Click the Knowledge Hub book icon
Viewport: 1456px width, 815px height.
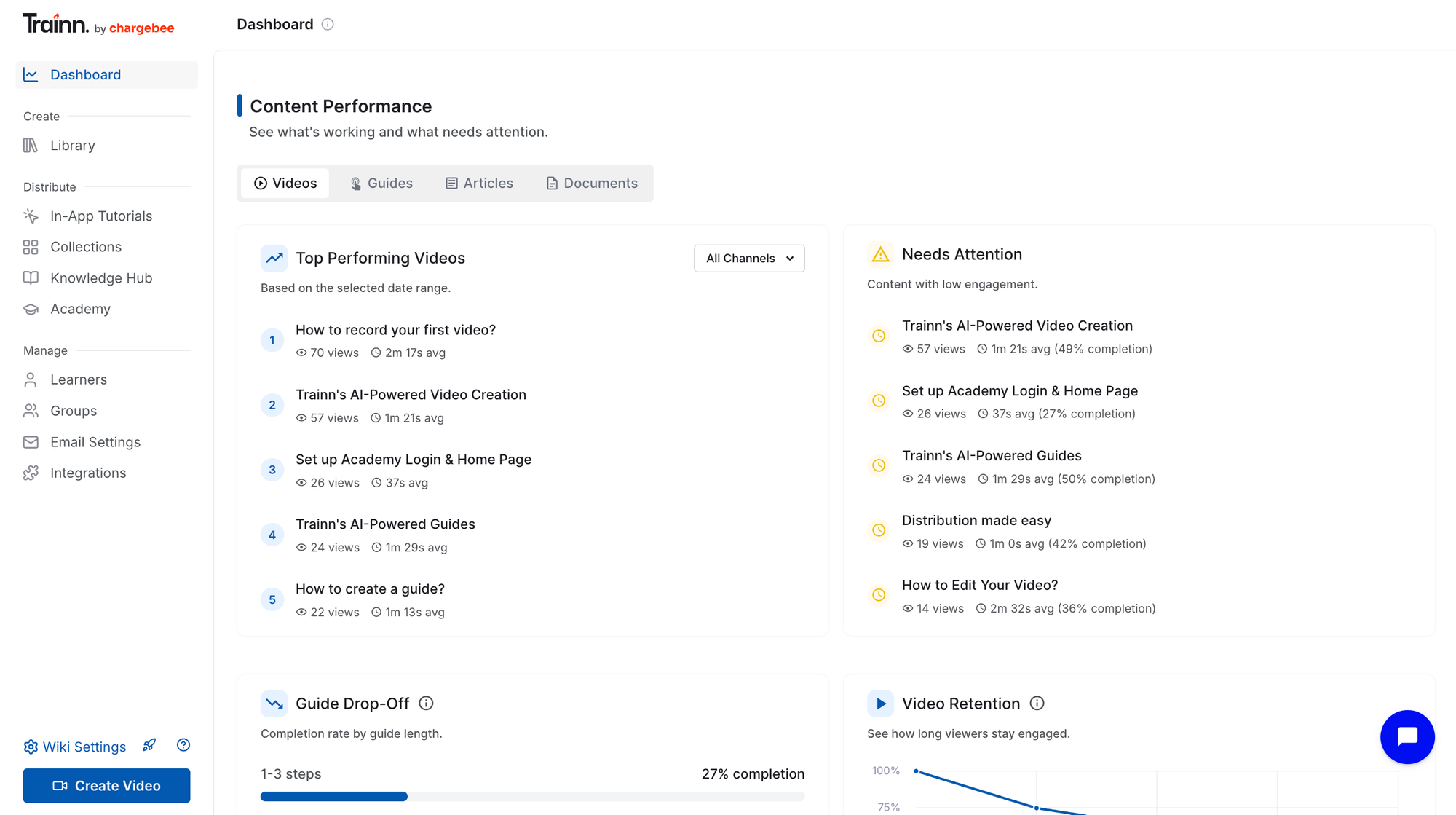31,277
